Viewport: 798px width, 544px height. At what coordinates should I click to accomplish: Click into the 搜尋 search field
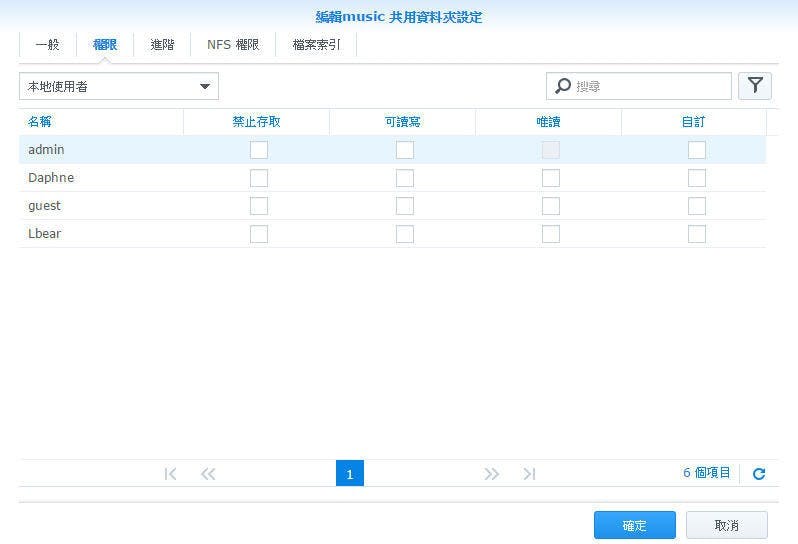(x=650, y=87)
